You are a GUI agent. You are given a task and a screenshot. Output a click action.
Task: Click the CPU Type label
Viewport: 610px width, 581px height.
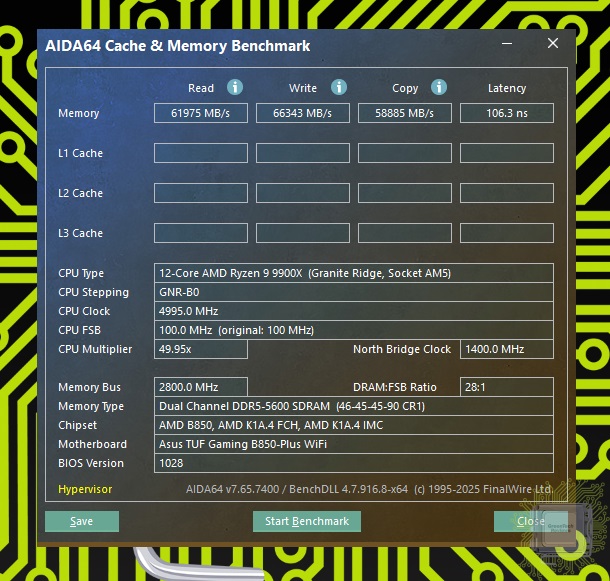(x=81, y=273)
